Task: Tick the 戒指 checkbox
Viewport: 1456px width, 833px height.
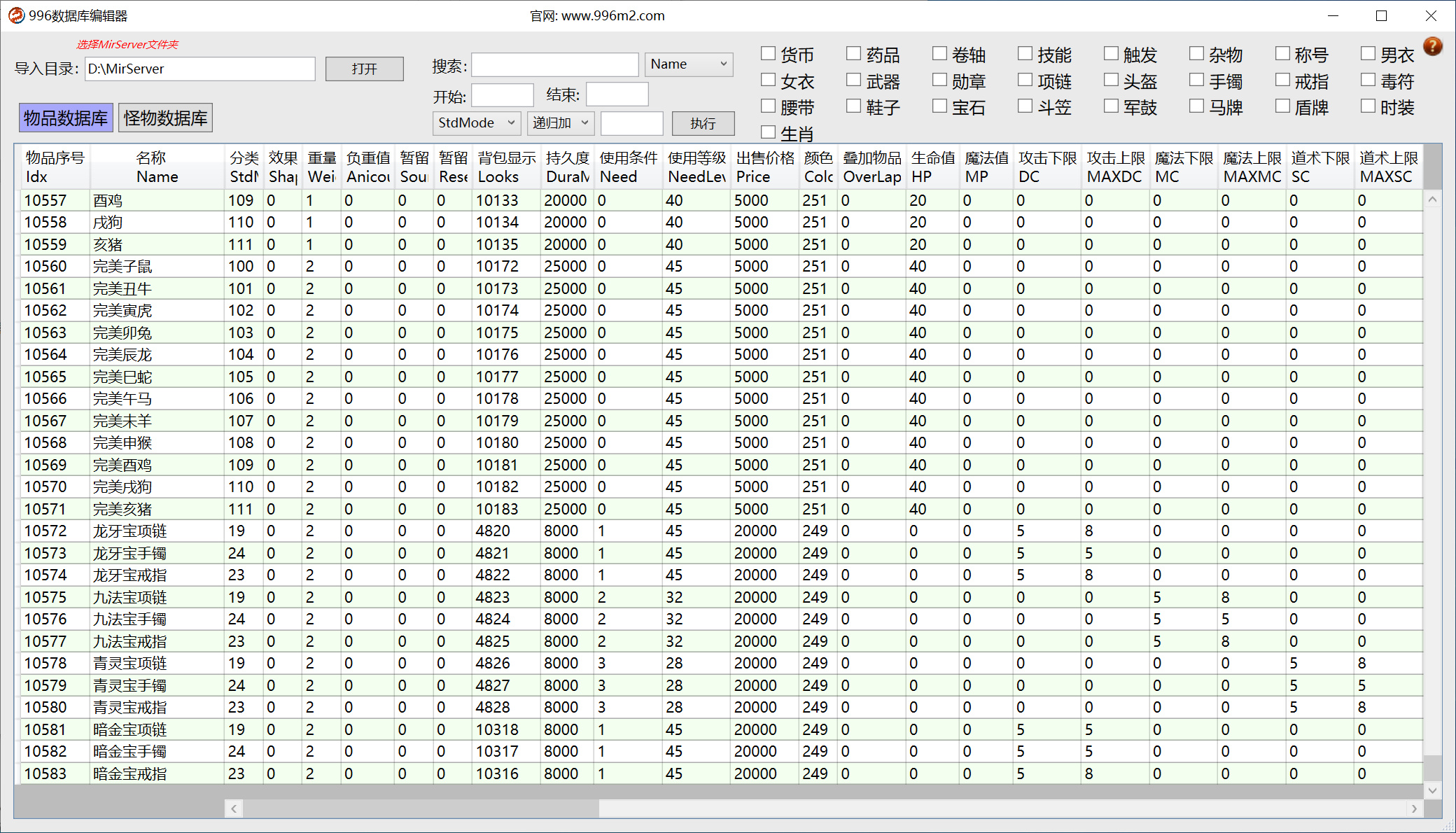Action: pos(1282,80)
